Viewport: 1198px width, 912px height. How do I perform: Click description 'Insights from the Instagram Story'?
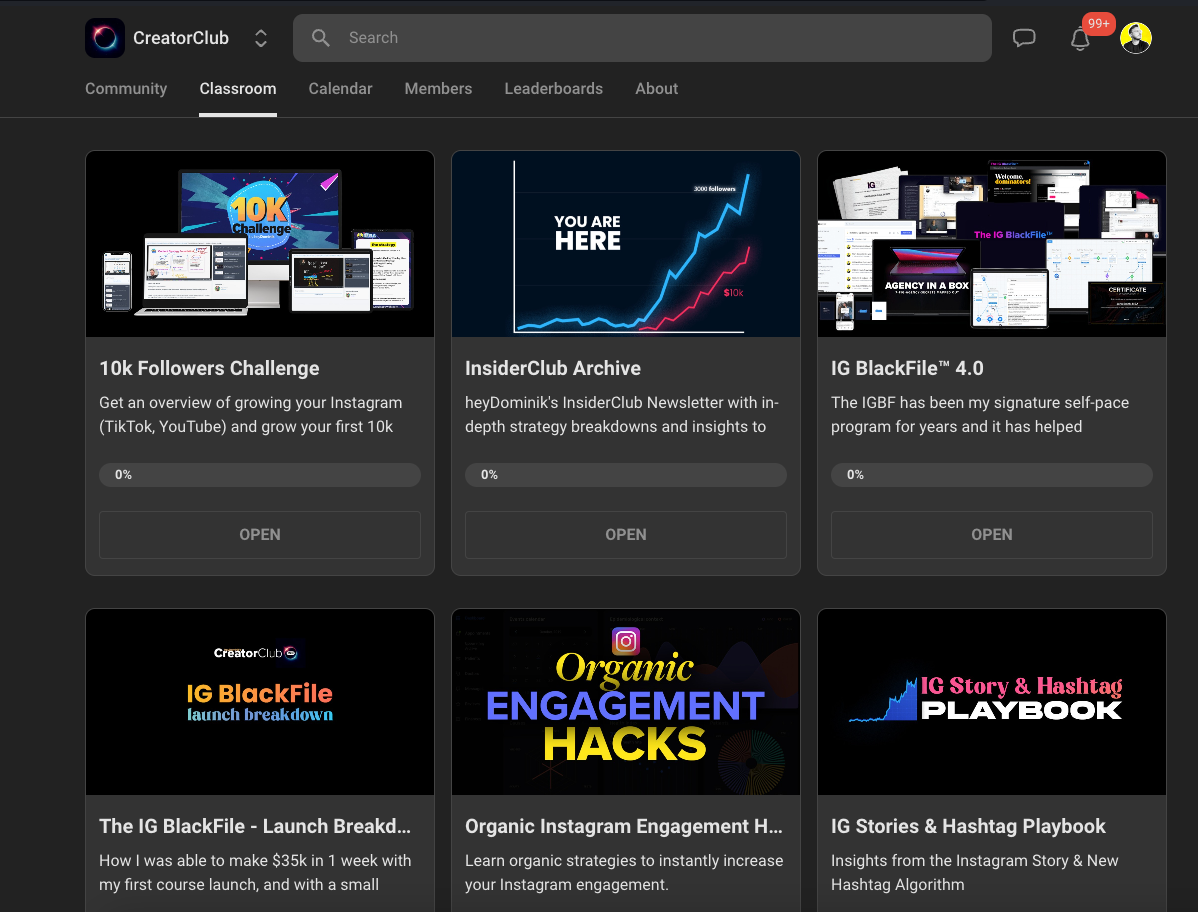tap(975, 872)
